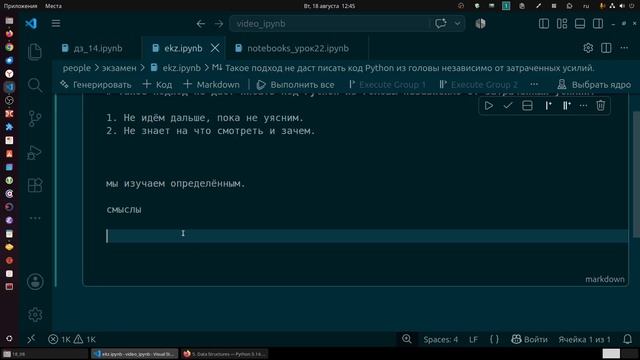
Task: Click Генерировать in notebook toolbar
Action: click(96, 84)
